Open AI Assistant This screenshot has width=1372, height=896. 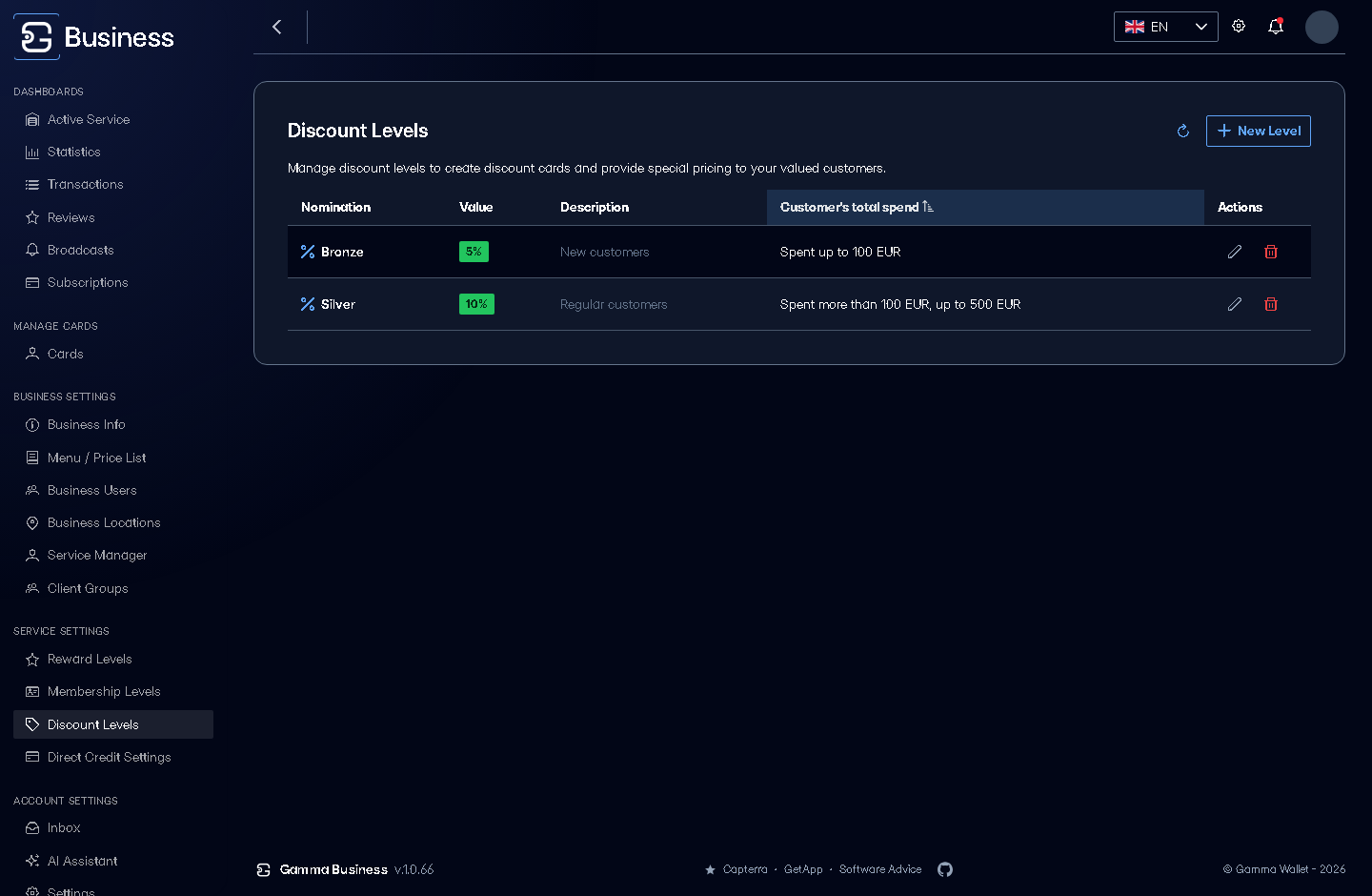pos(113,861)
